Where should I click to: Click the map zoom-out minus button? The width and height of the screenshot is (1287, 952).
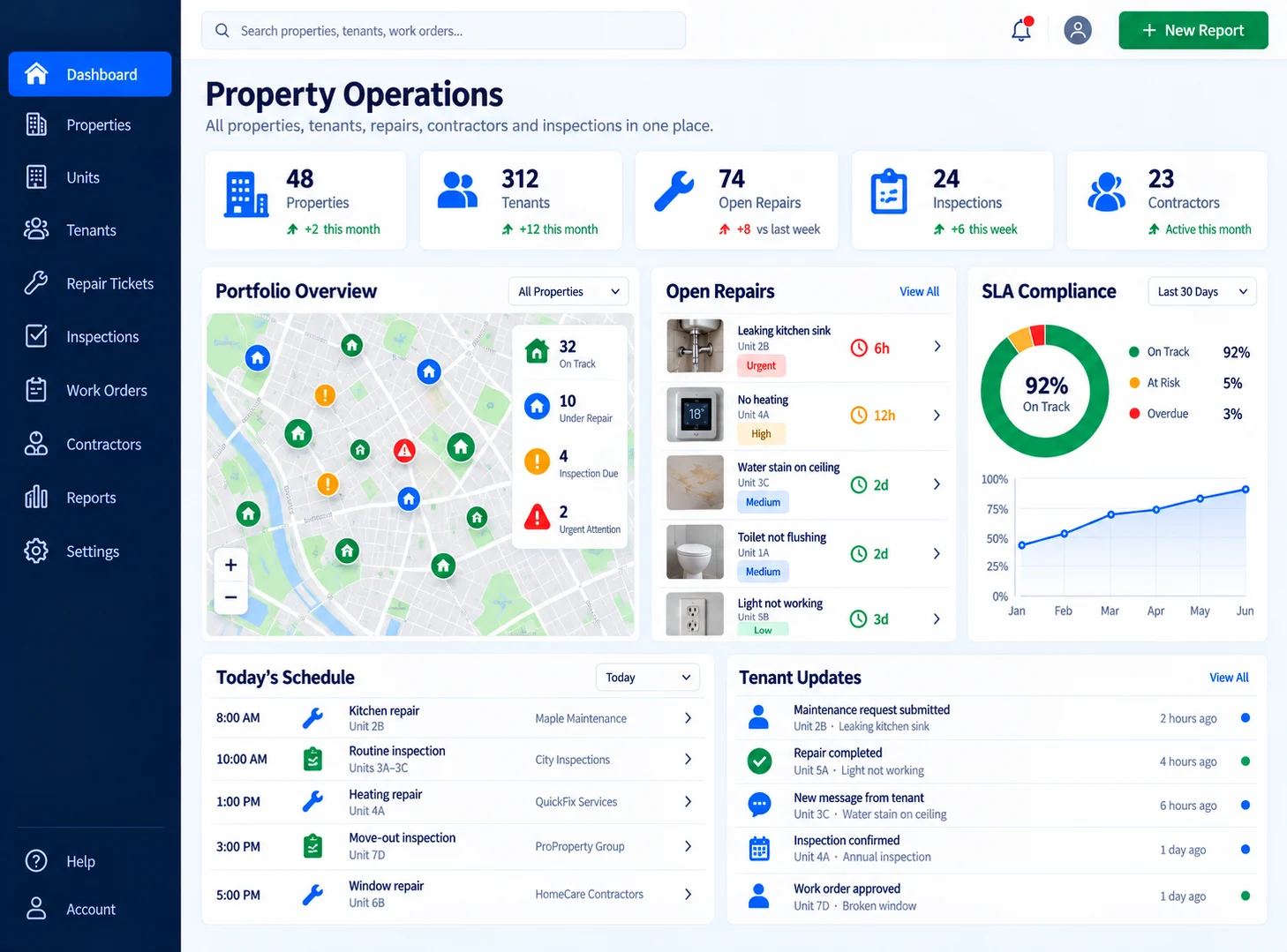230,597
